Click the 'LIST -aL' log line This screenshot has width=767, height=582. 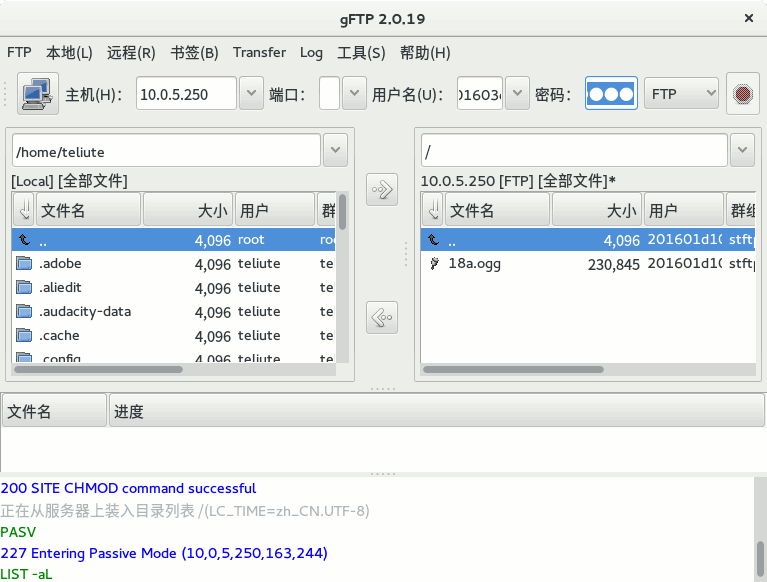26,574
